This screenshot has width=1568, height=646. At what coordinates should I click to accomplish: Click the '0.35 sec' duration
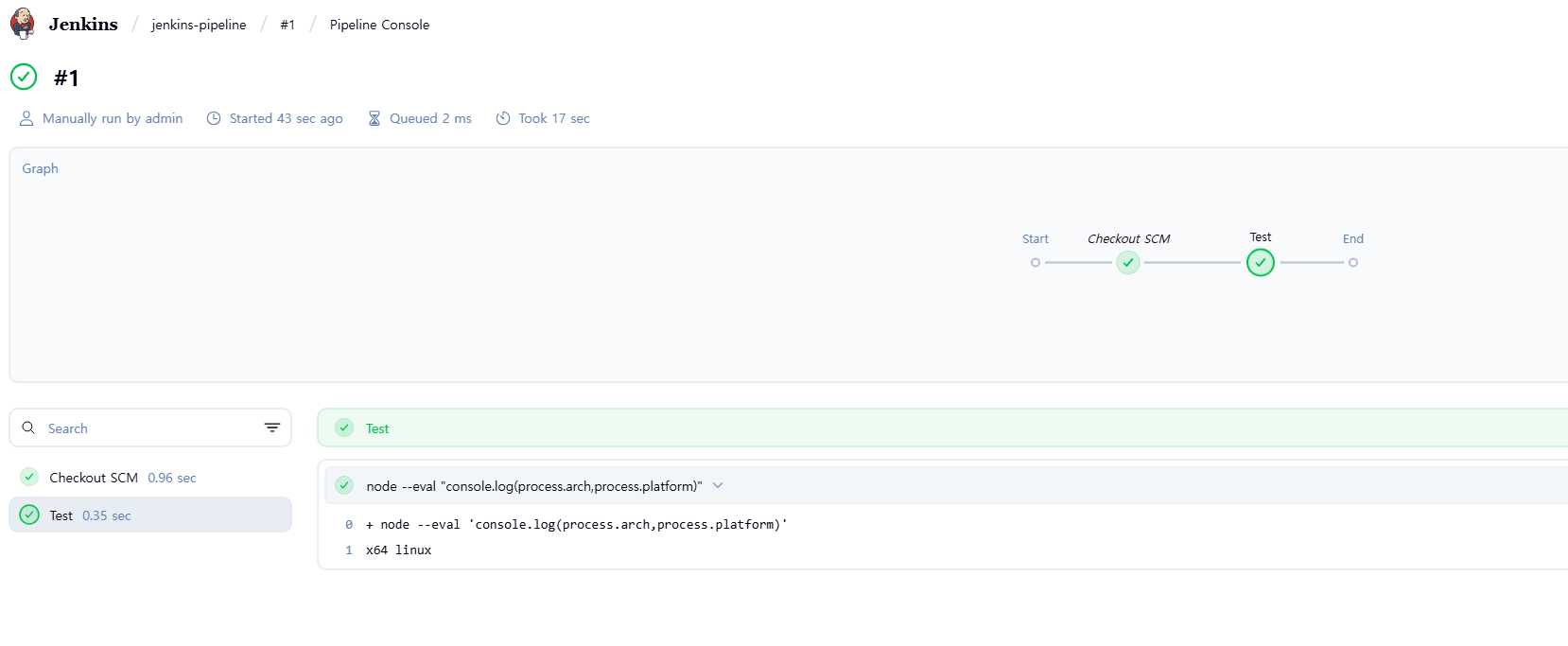[107, 515]
